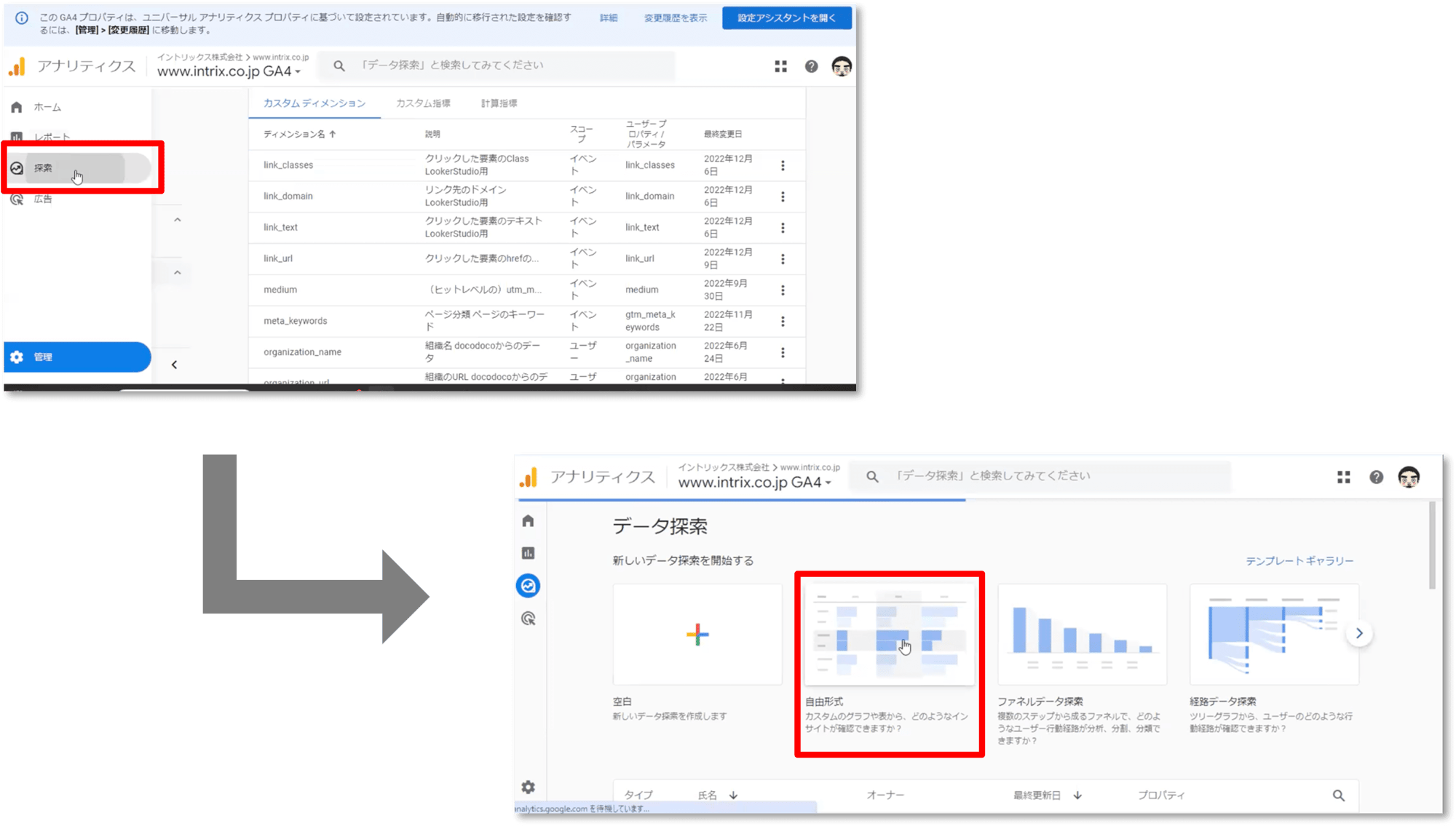1456x826 pixels.
Task: Collapse upper section chevron in admin panel
Action: coord(177,220)
